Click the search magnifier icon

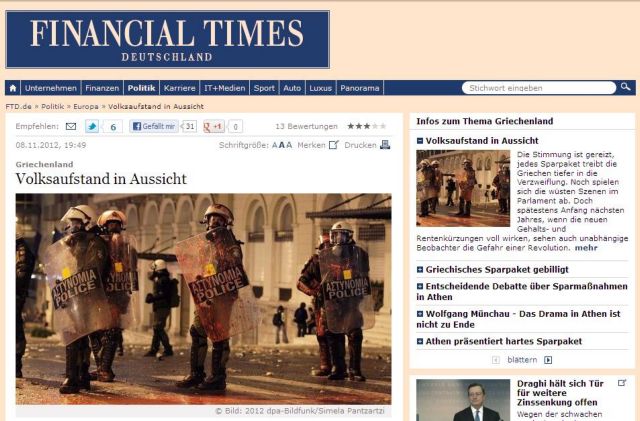point(625,87)
